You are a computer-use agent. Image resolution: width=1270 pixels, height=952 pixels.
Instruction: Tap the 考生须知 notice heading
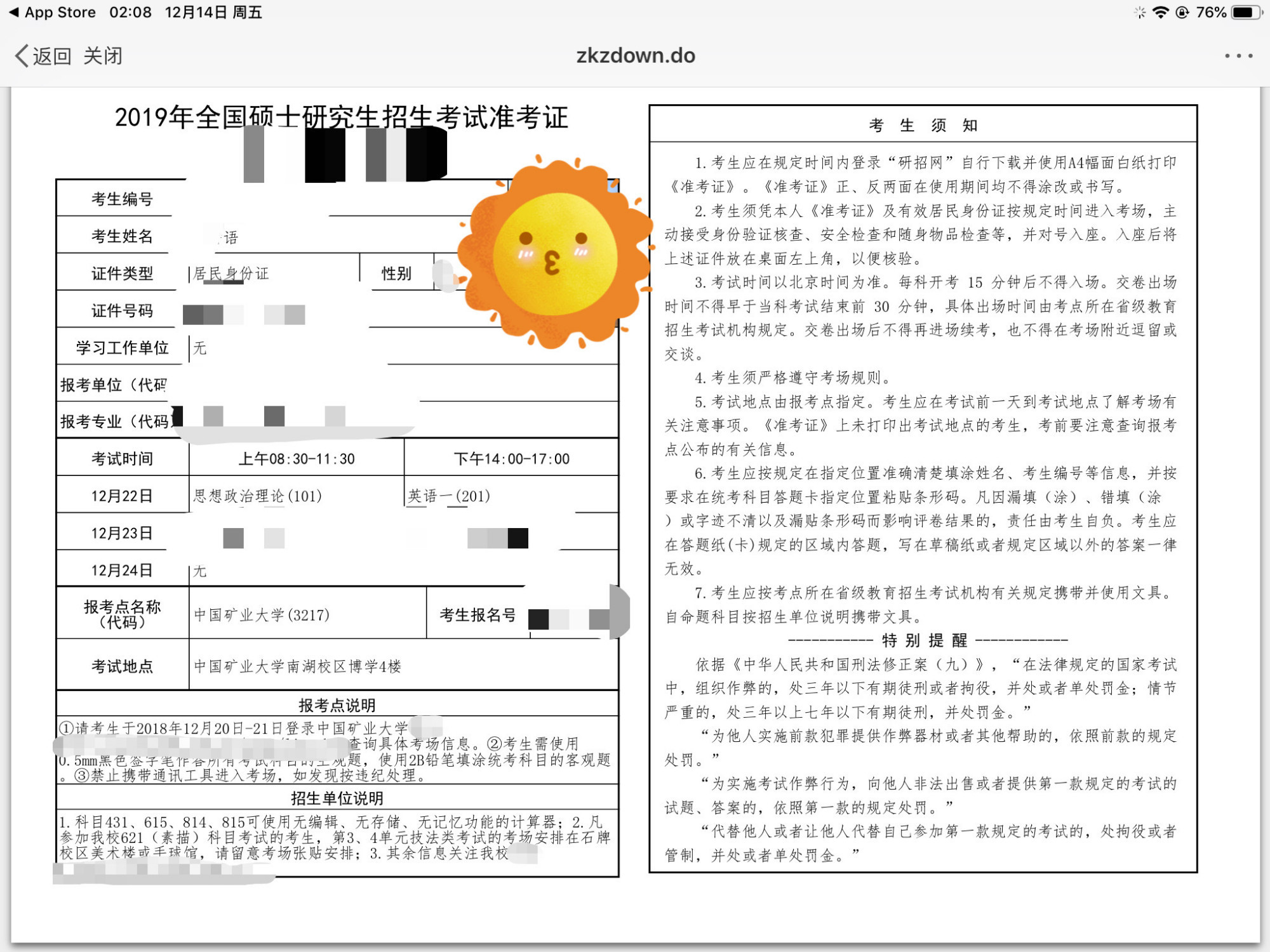(x=923, y=125)
